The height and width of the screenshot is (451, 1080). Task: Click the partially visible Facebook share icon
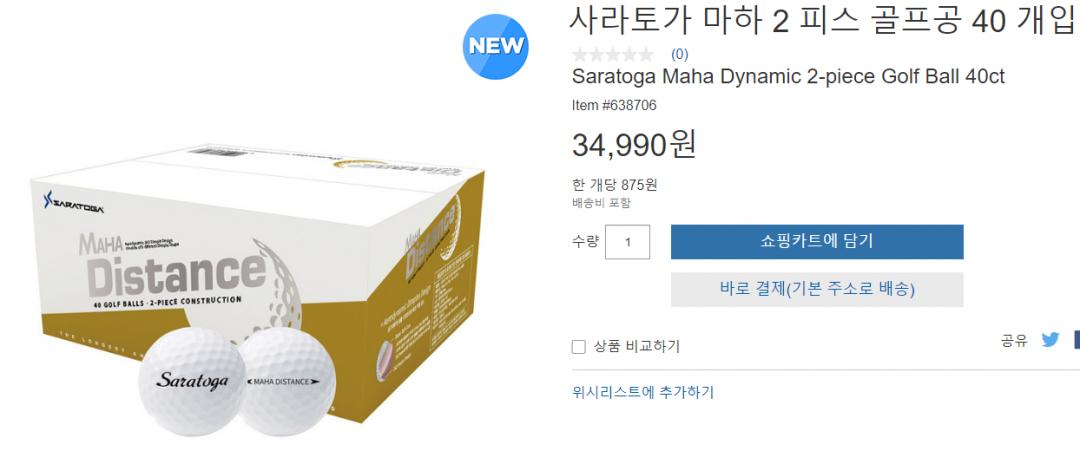[x=1076, y=339]
